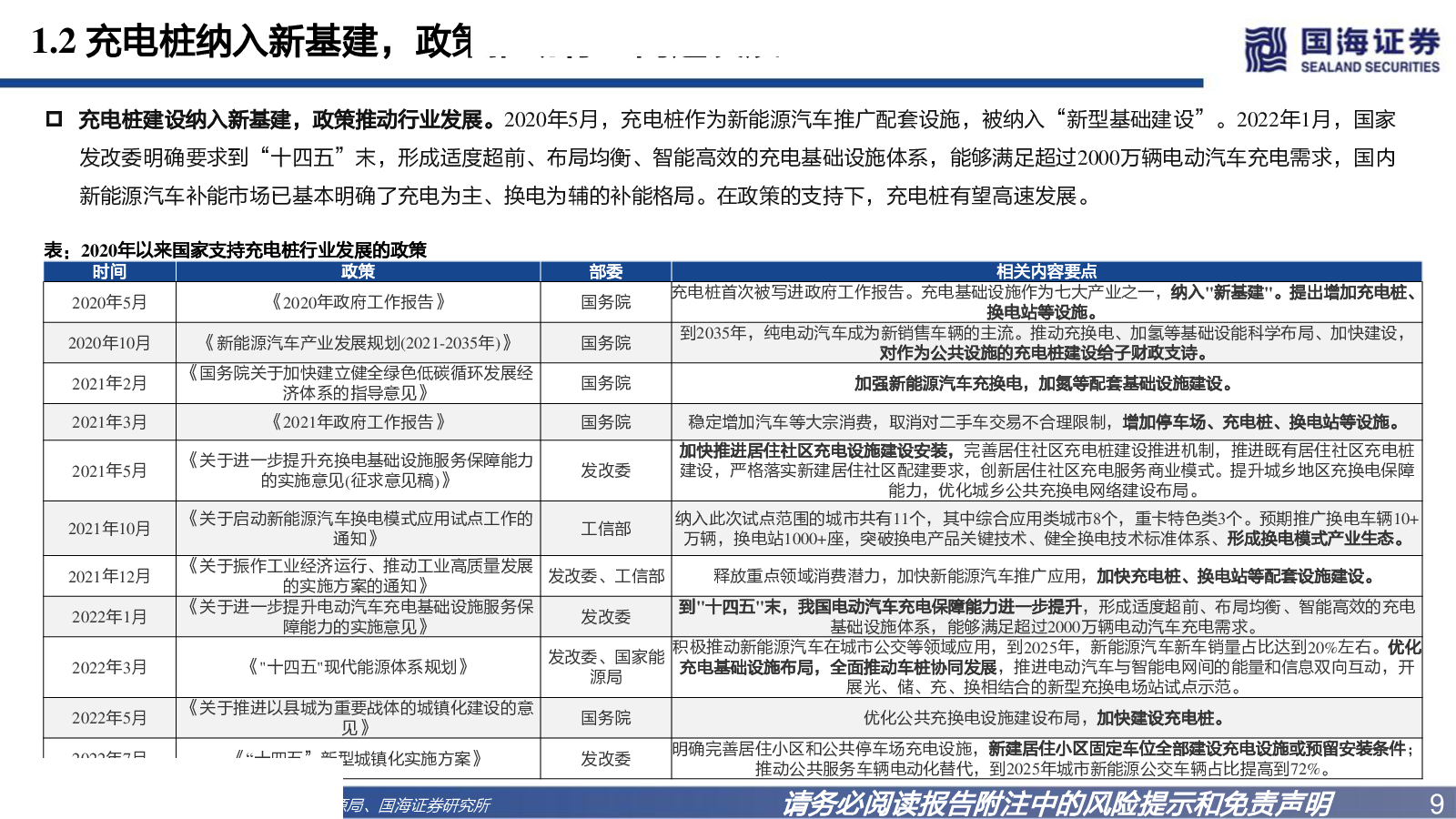The width and height of the screenshot is (1456, 819).
Task: Click the '工信部' ministry cell
Action: [x=606, y=529]
